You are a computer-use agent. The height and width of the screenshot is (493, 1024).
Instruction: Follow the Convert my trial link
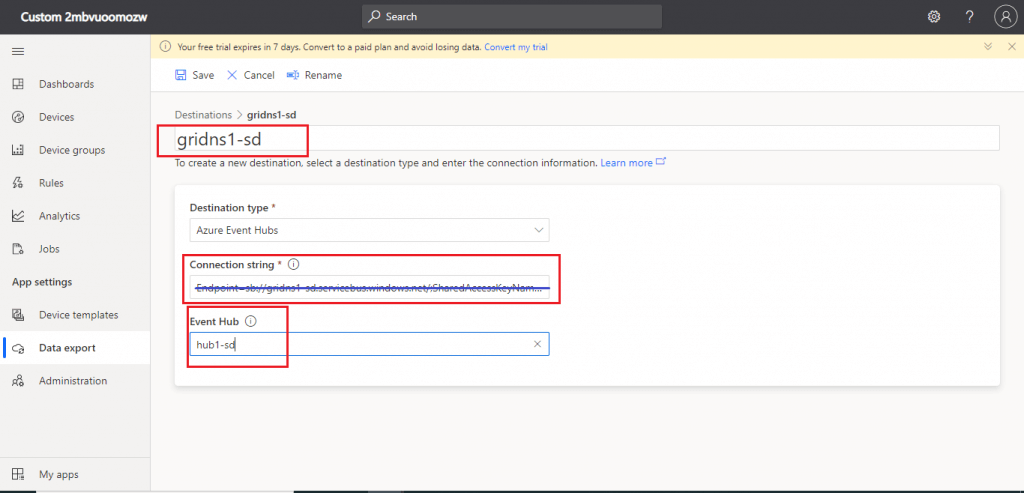click(x=515, y=47)
